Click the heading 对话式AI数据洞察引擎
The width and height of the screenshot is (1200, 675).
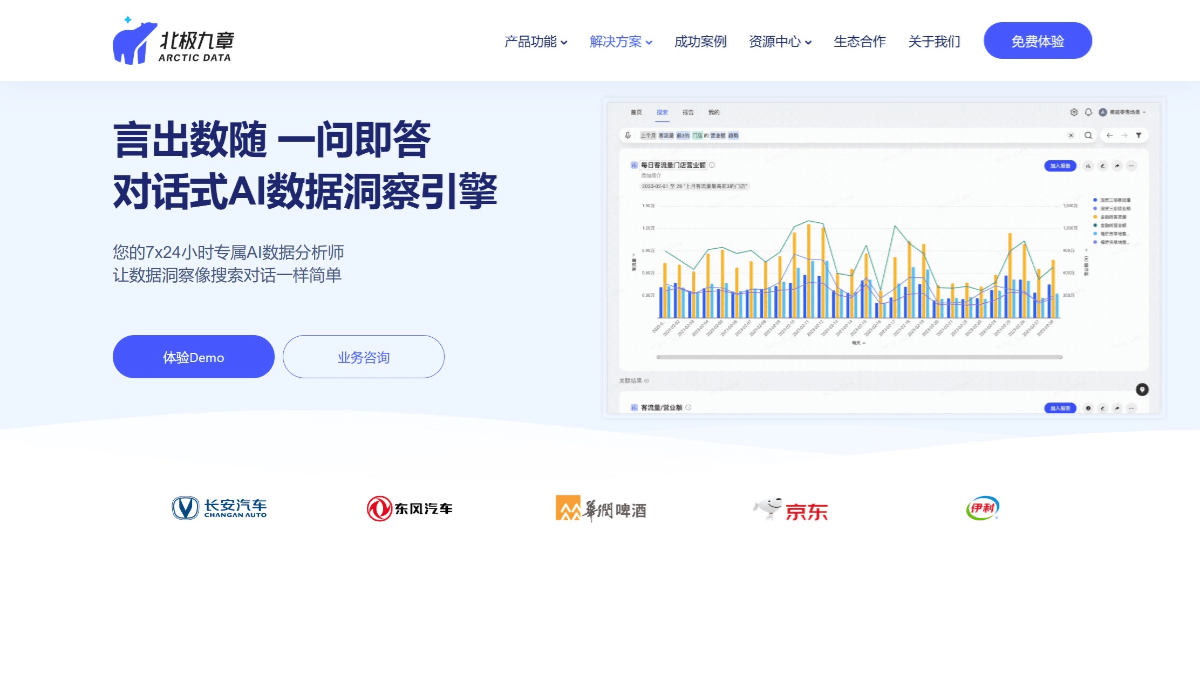click(305, 191)
